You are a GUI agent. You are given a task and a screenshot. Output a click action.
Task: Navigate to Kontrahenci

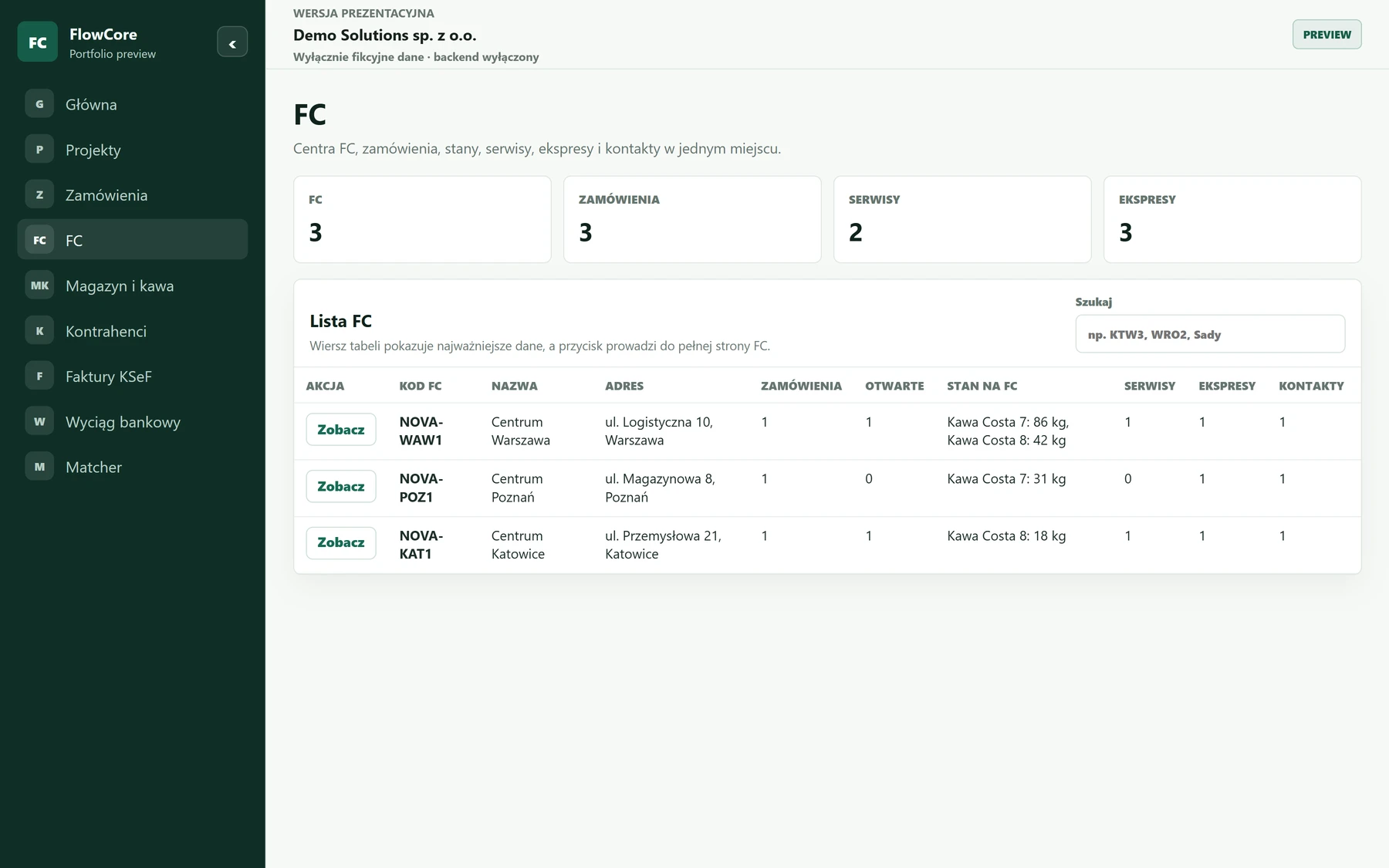coord(133,331)
